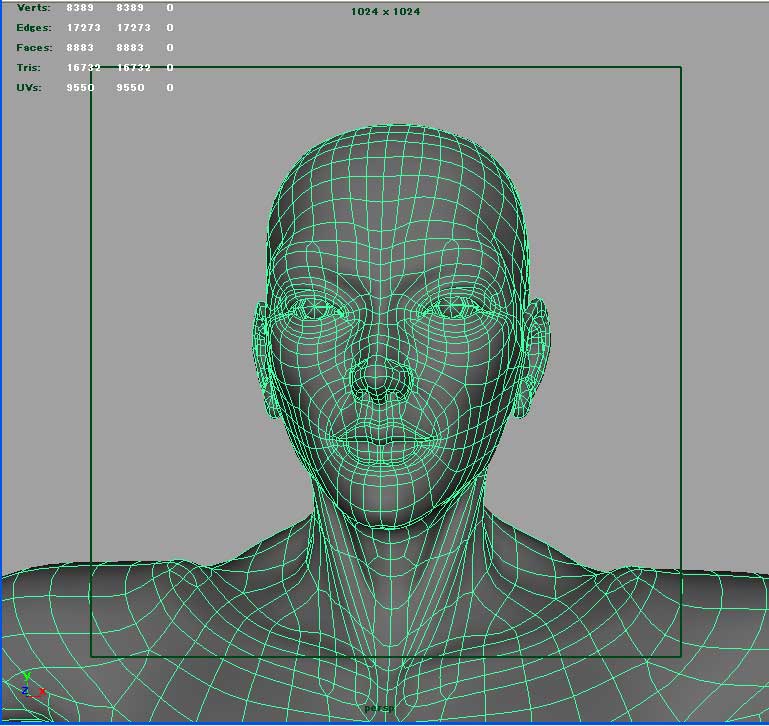The image size is (769, 726).
Task: Select the nose tip on the head mesh
Action: click(x=379, y=380)
